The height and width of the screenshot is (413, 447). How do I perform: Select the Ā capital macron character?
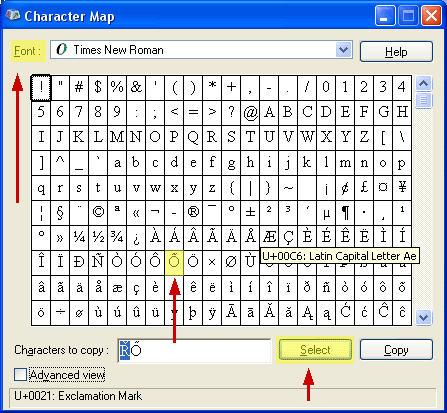tap(231, 313)
